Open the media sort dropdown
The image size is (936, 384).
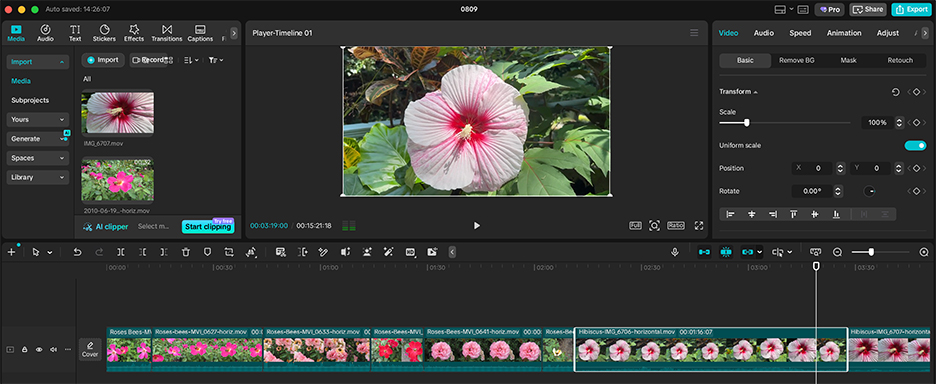190,60
